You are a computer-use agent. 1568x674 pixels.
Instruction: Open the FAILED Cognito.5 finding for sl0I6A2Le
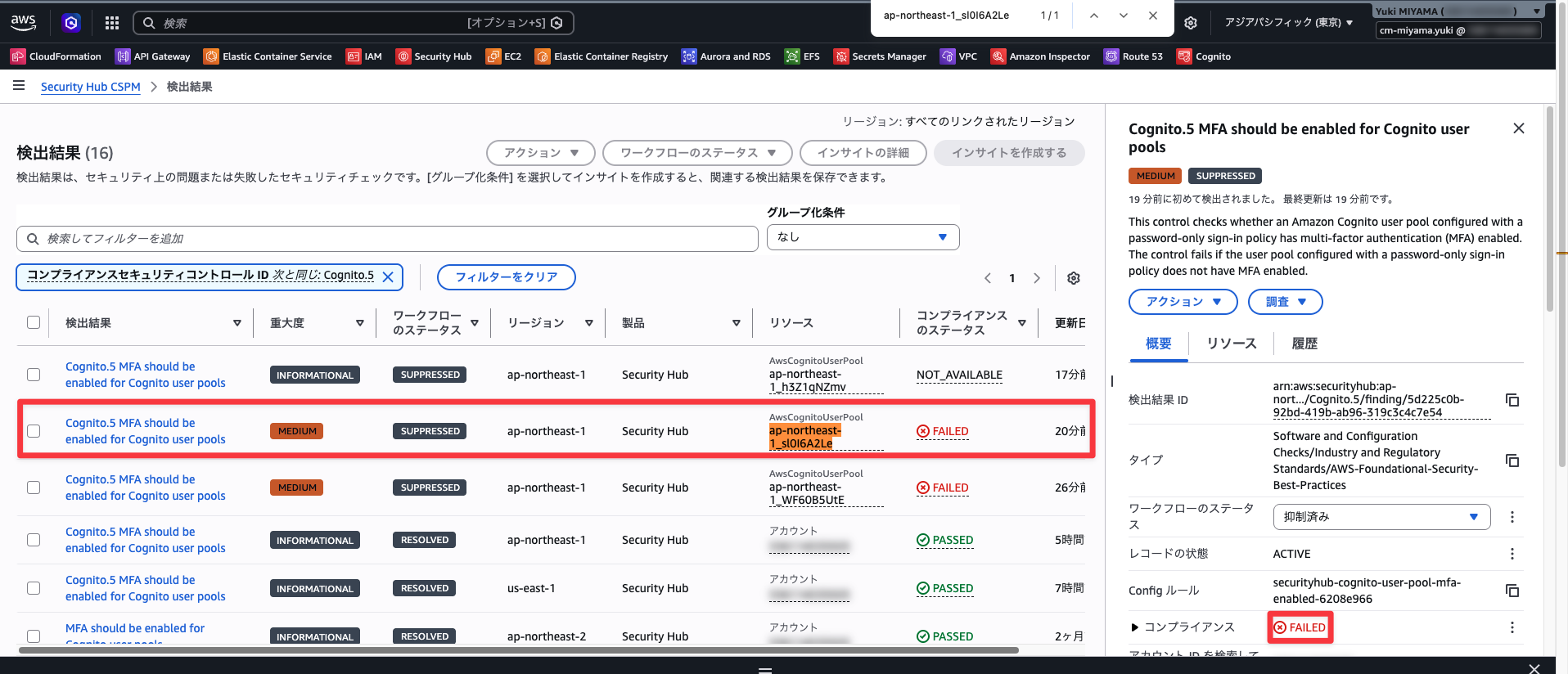pos(146,431)
